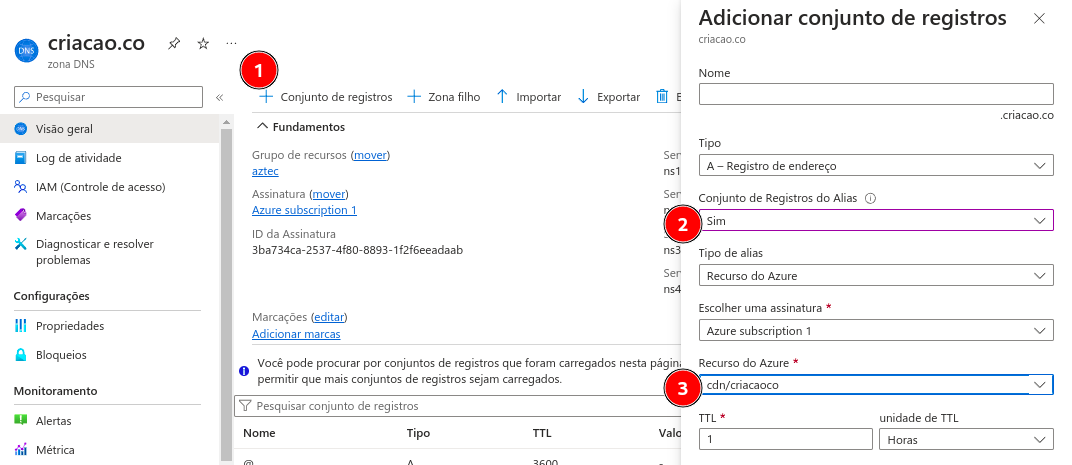Click Importar in the toolbar
Image resolution: width=1072 pixels, height=465 pixels.
pos(528,97)
